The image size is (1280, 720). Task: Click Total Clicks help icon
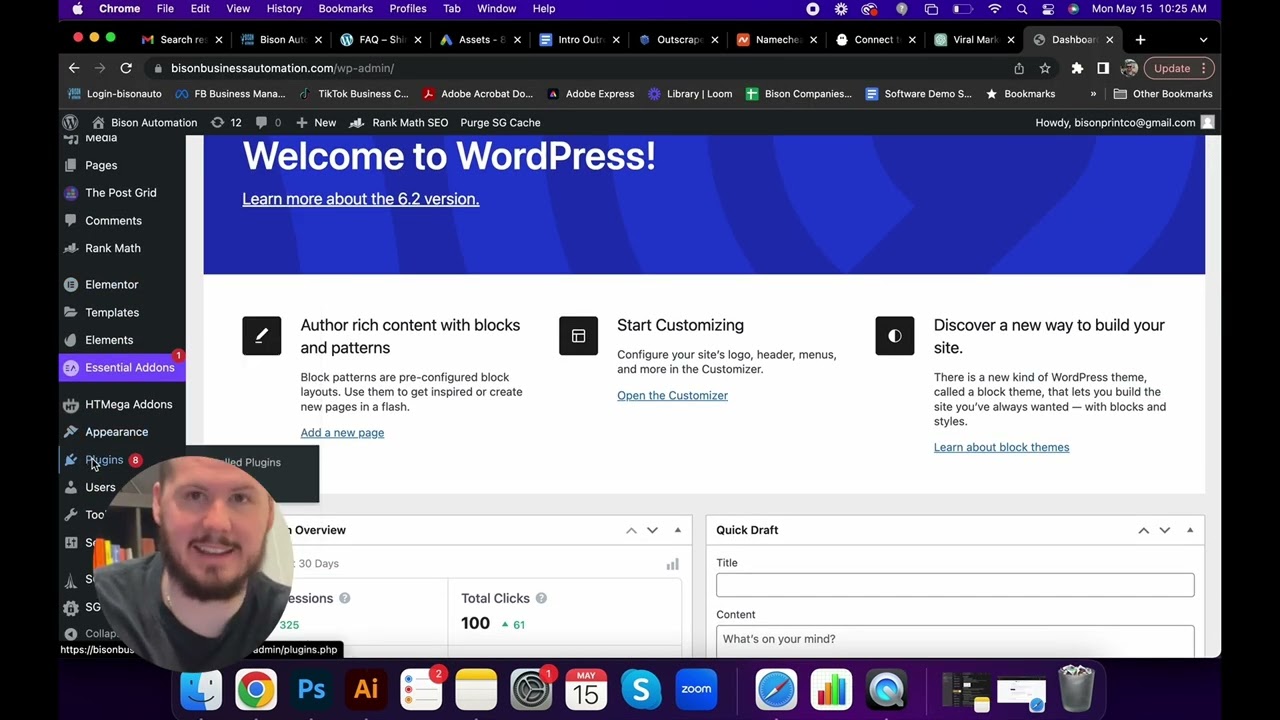541,599
